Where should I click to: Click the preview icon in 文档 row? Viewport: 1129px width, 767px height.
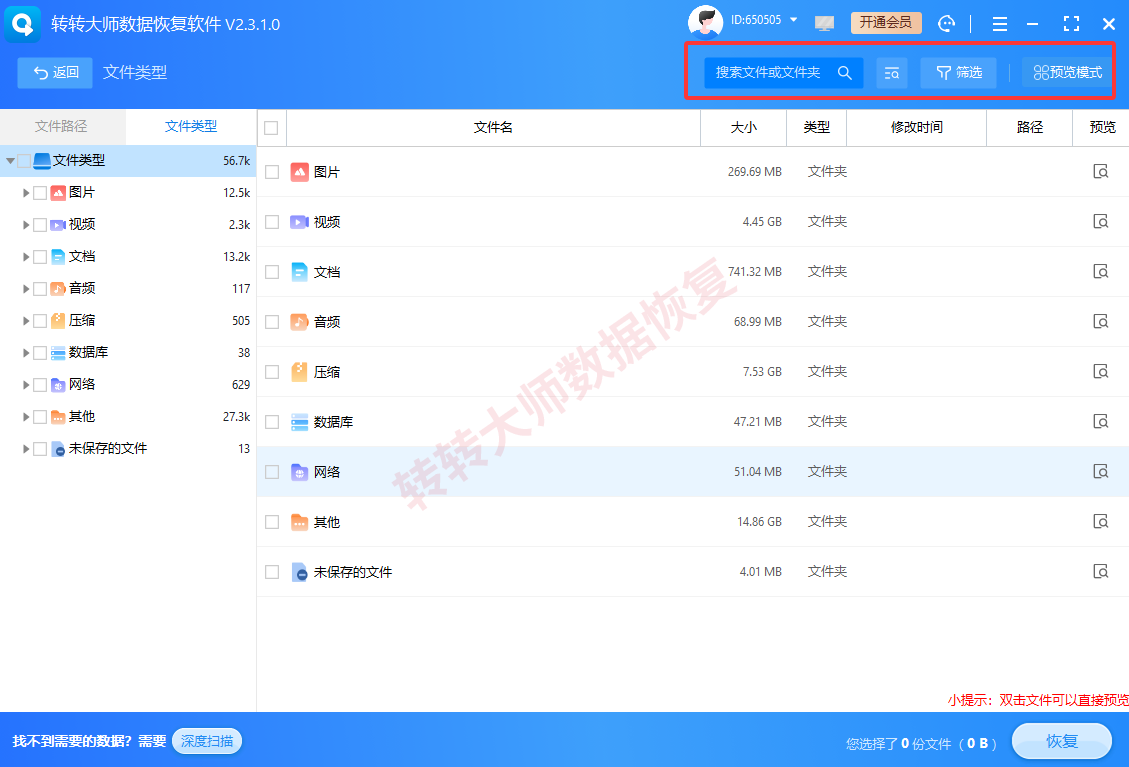1100,272
